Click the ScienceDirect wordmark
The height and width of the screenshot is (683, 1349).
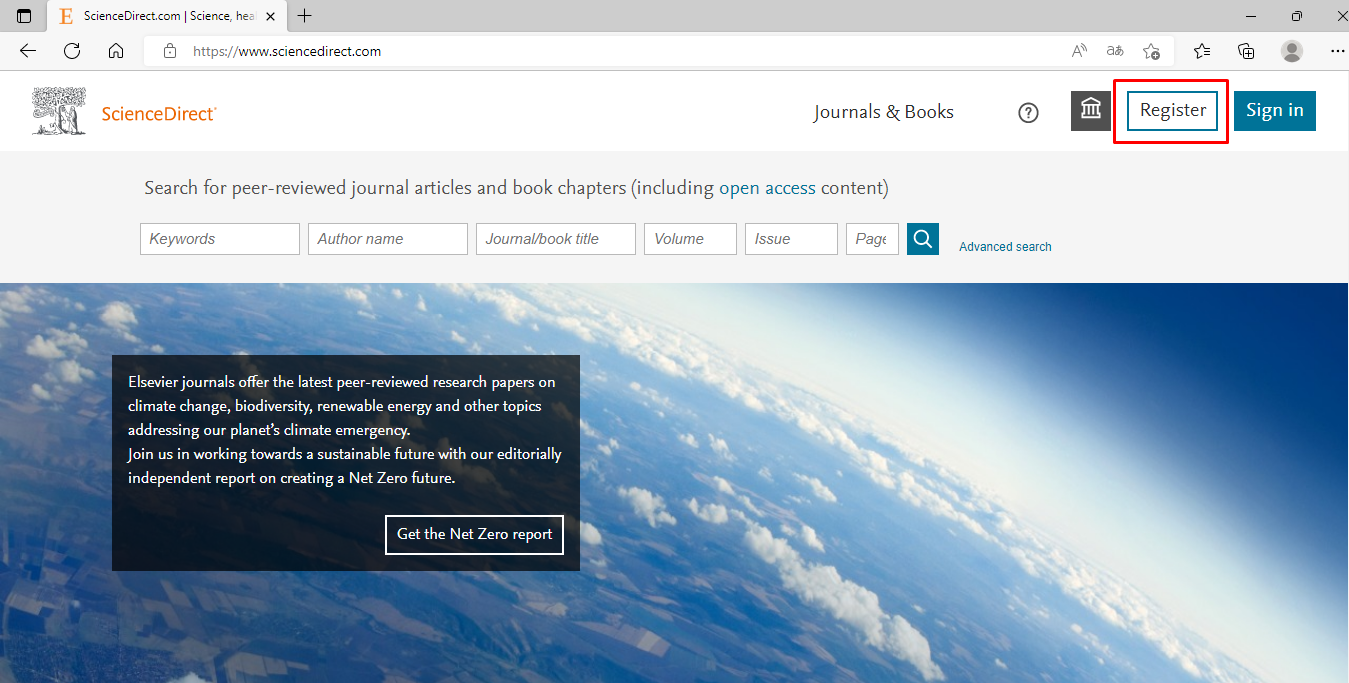(159, 114)
